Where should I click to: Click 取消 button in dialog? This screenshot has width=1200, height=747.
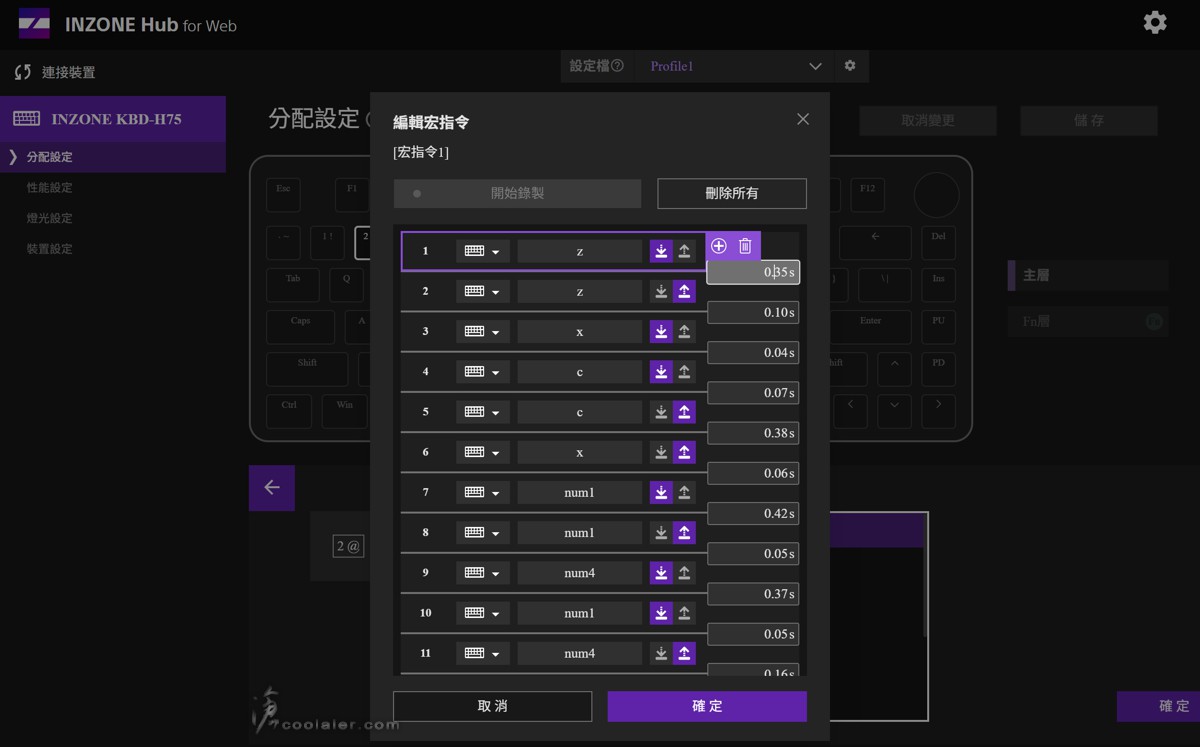point(493,706)
